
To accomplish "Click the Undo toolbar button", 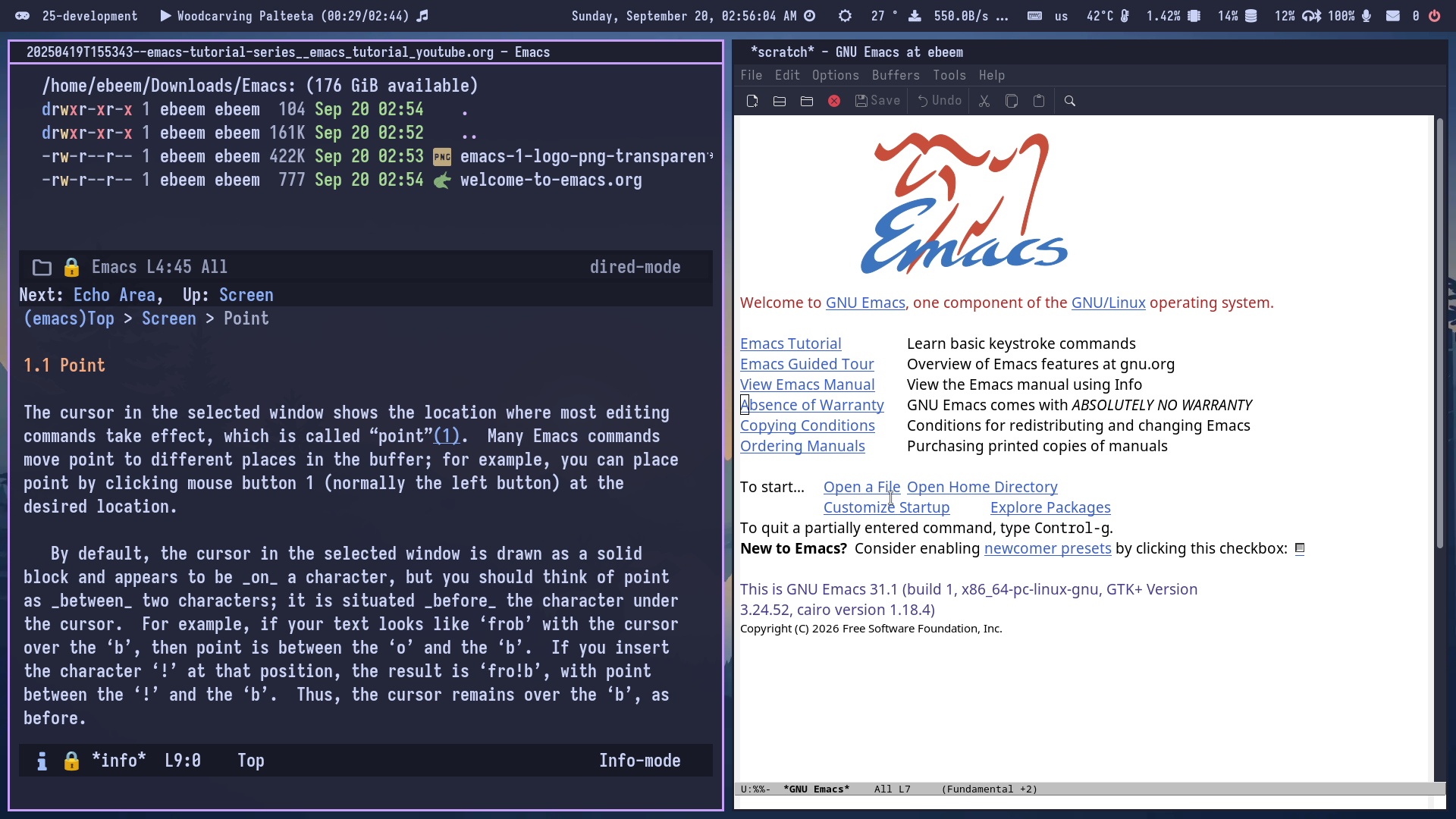I will tap(940, 101).
